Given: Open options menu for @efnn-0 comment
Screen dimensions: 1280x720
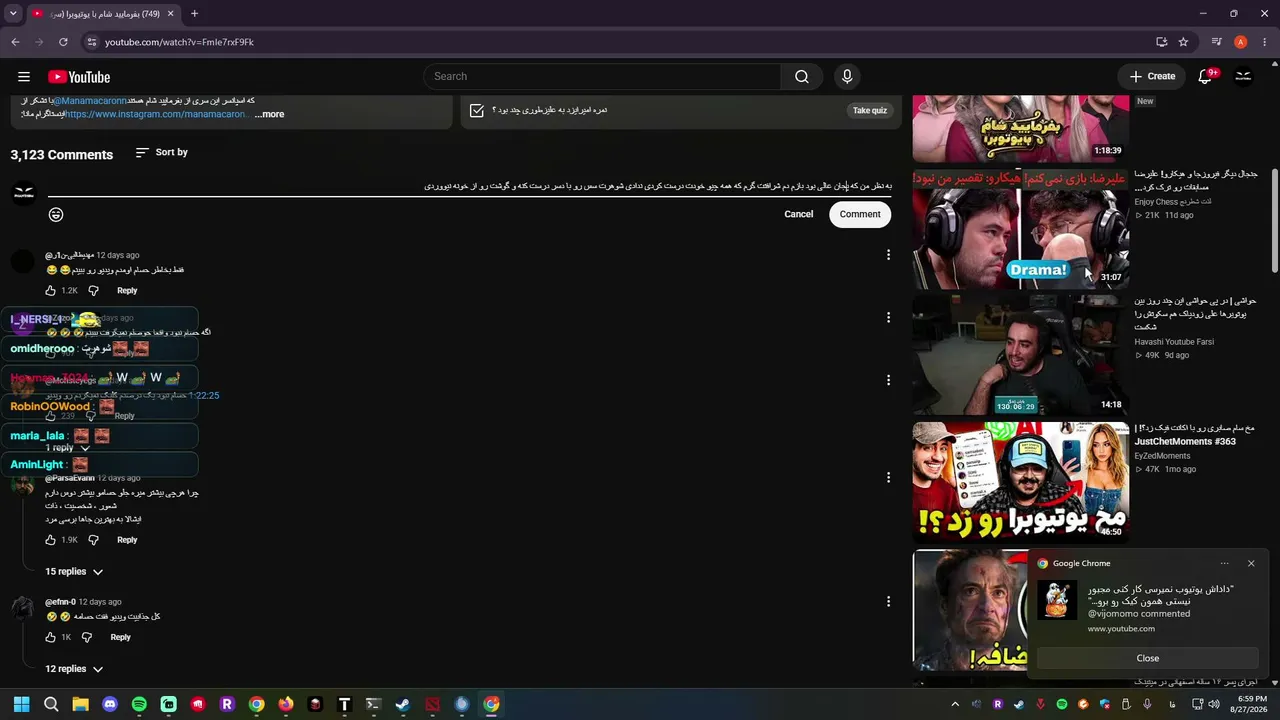Looking at the screenshot, I should 888,602.
